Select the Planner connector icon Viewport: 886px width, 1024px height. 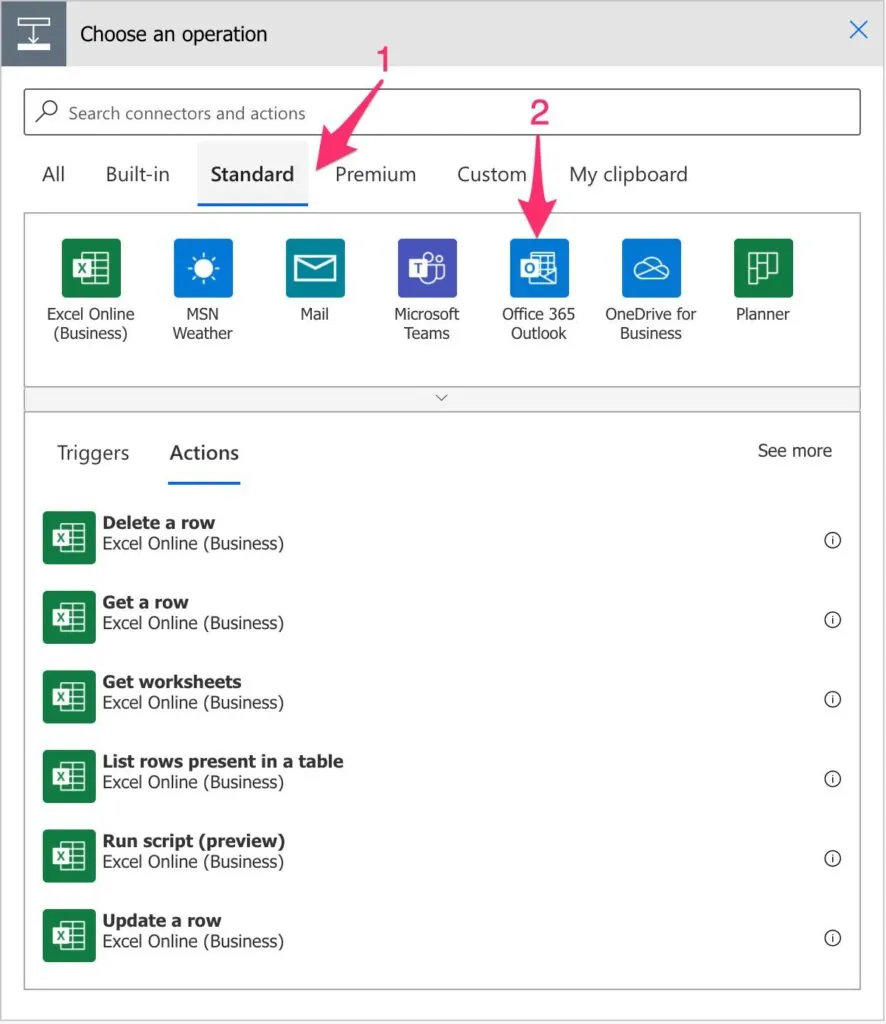[x=763, y=268]
